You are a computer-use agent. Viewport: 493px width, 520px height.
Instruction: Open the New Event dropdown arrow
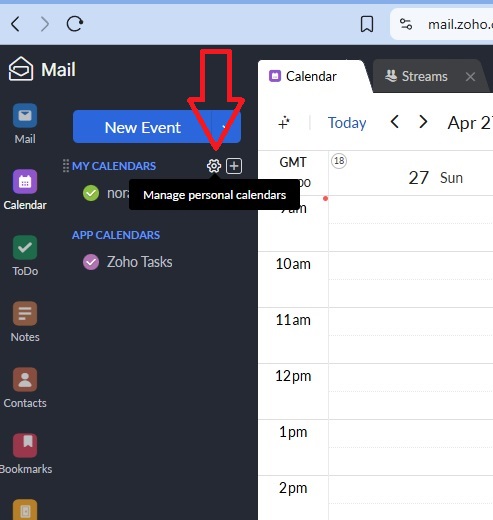(226, 127)
